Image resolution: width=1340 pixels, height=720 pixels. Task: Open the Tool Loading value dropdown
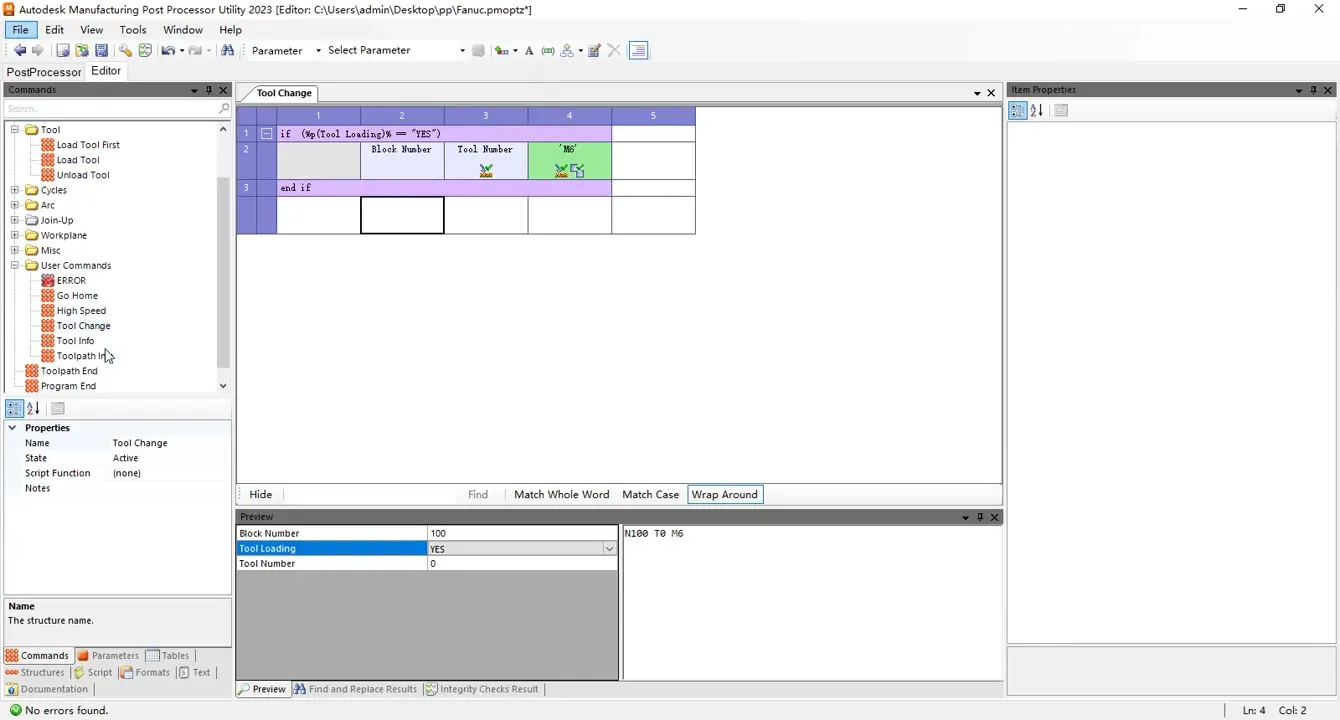[609, 549]
